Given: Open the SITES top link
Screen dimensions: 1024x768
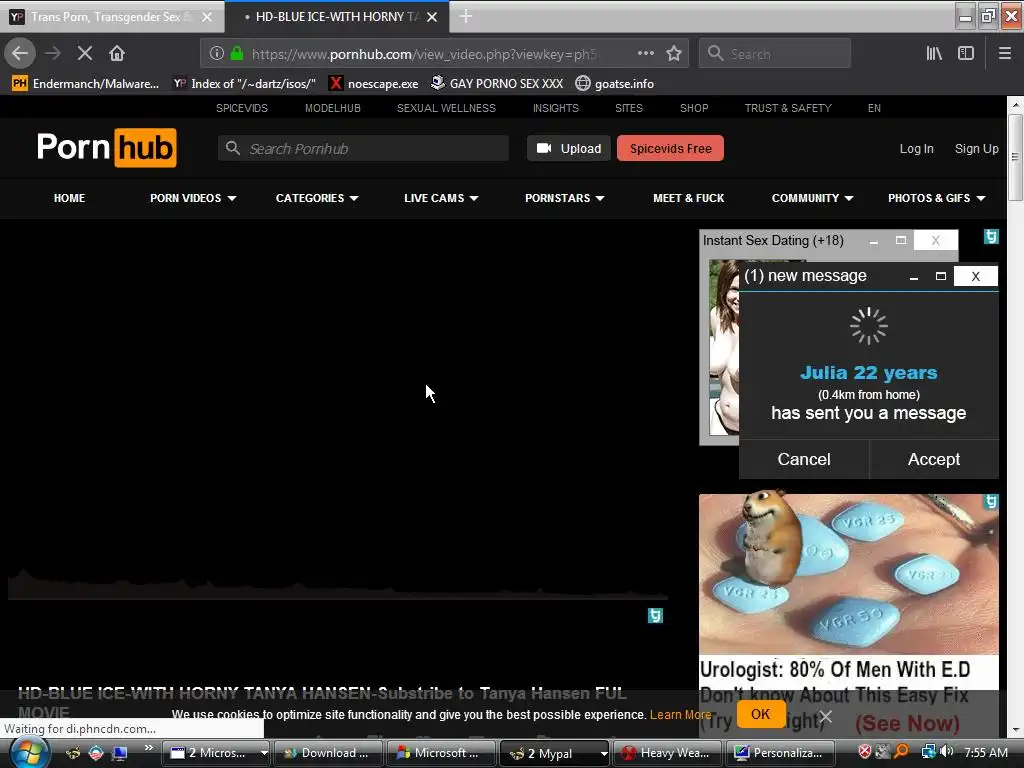Looking at the screenshot, I should click(x=629, y=108).
